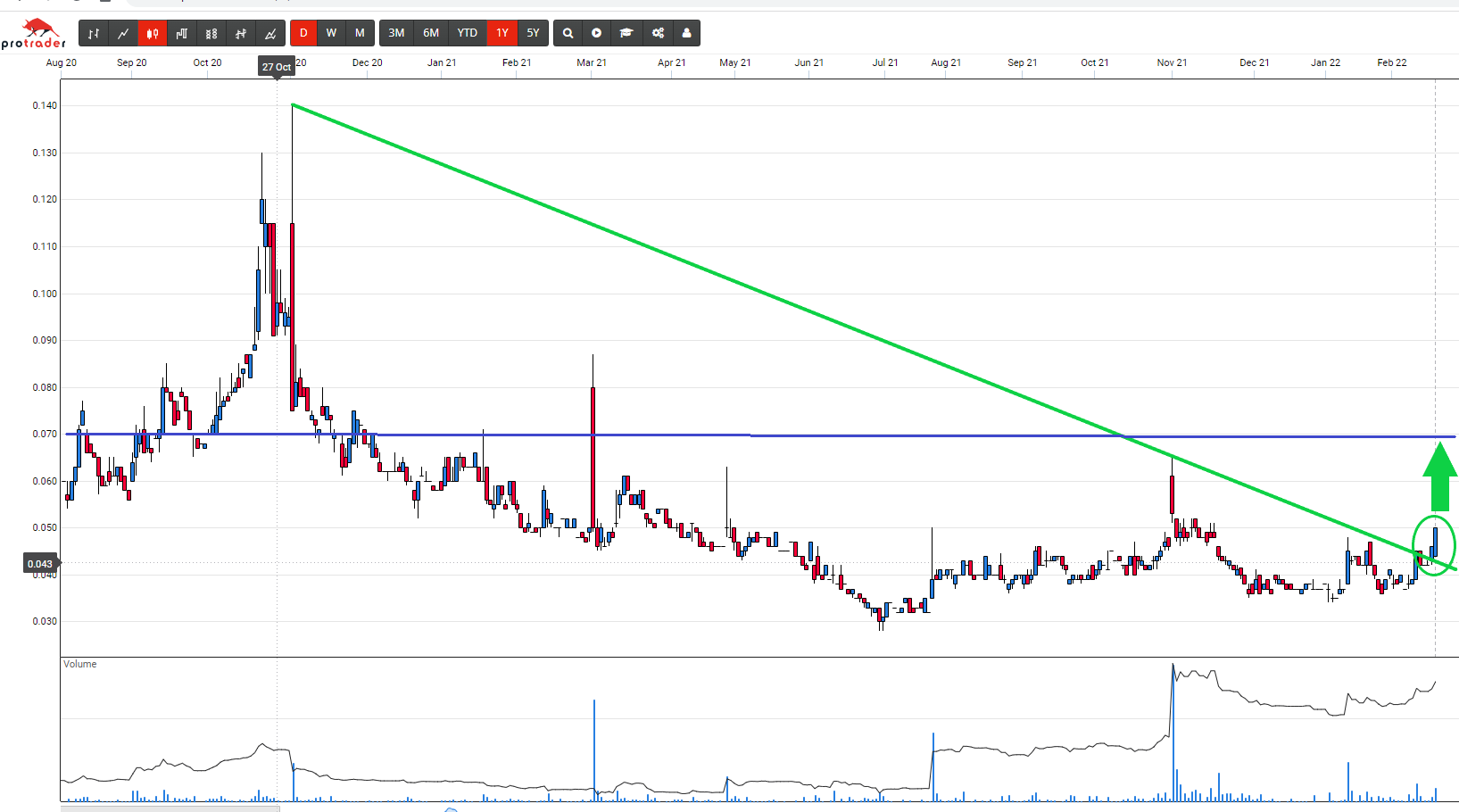
Task: Click the Jul 21 date axis label
Action: [x=885, y=62]
